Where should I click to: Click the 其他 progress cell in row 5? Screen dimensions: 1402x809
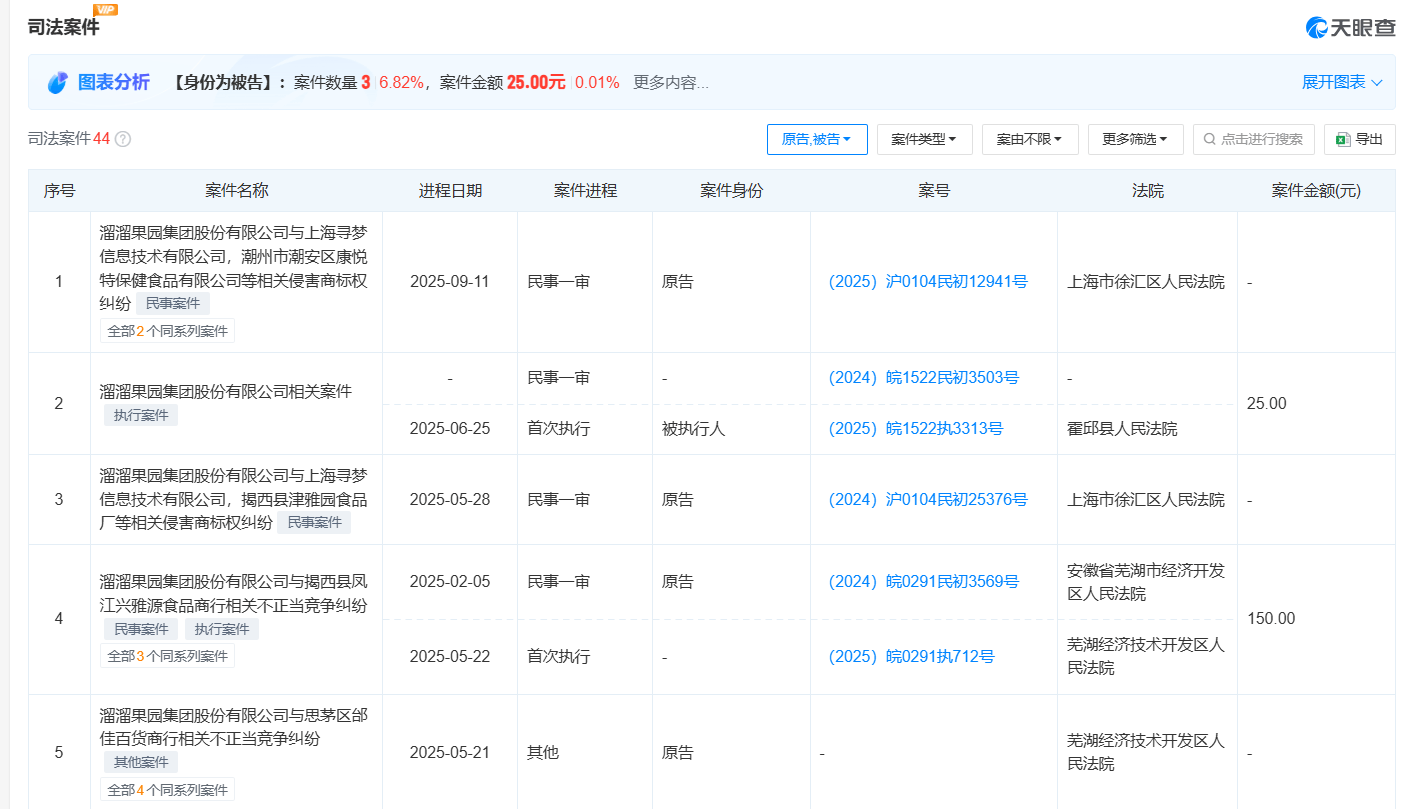(x=543, y=753)
